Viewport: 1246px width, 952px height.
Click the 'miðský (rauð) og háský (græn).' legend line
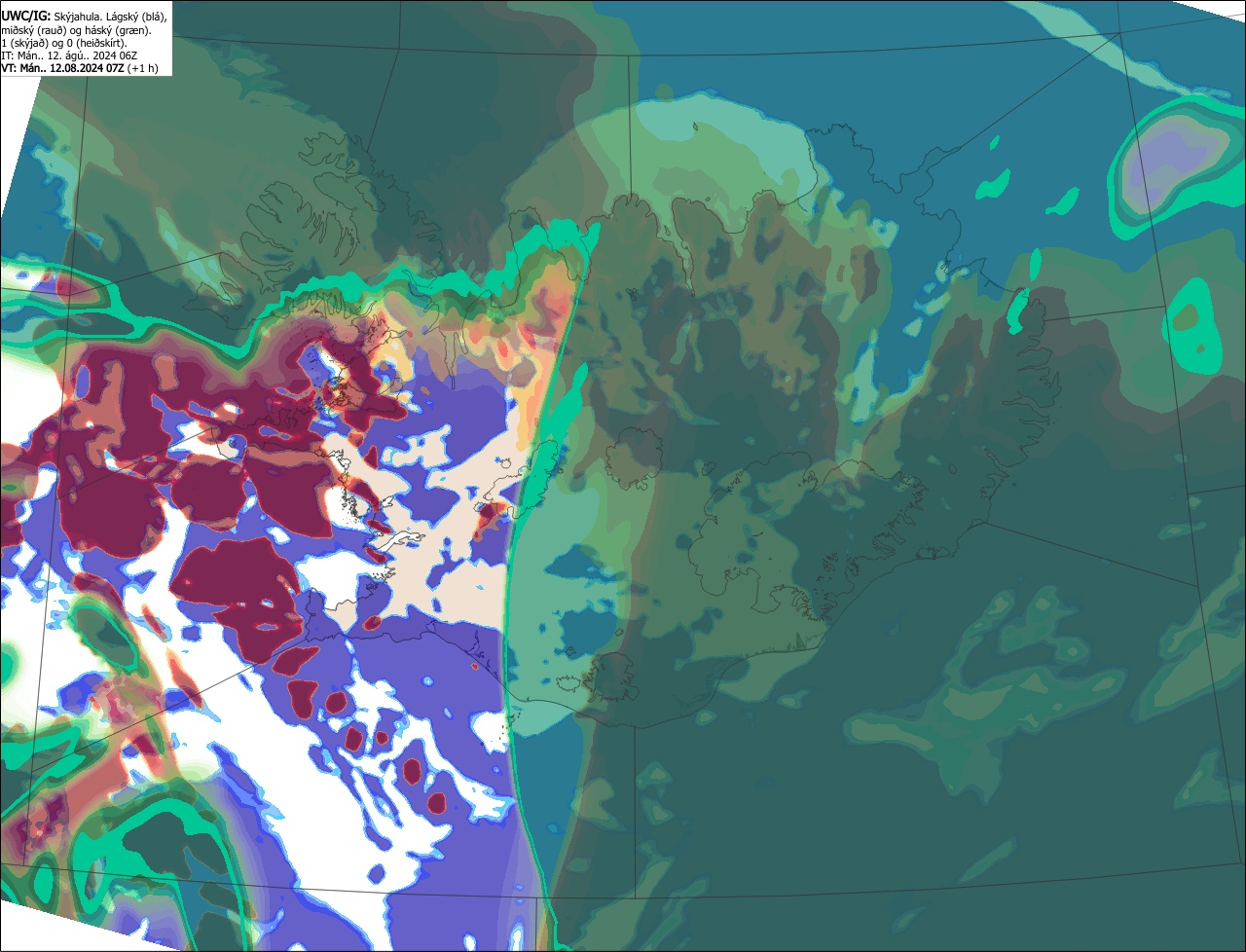[x=76, y=30]
